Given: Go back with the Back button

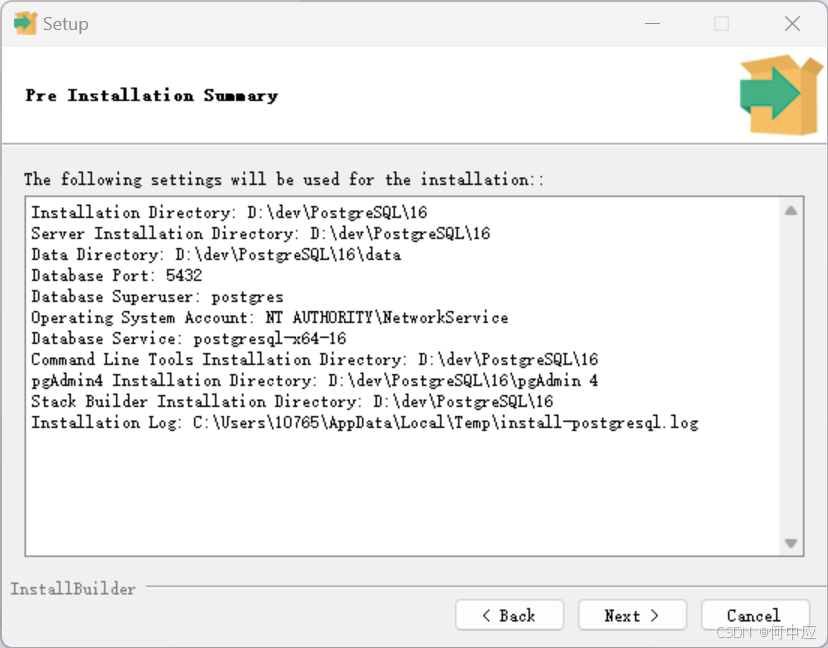Looking at the screenshot, I should coord(509,615).
